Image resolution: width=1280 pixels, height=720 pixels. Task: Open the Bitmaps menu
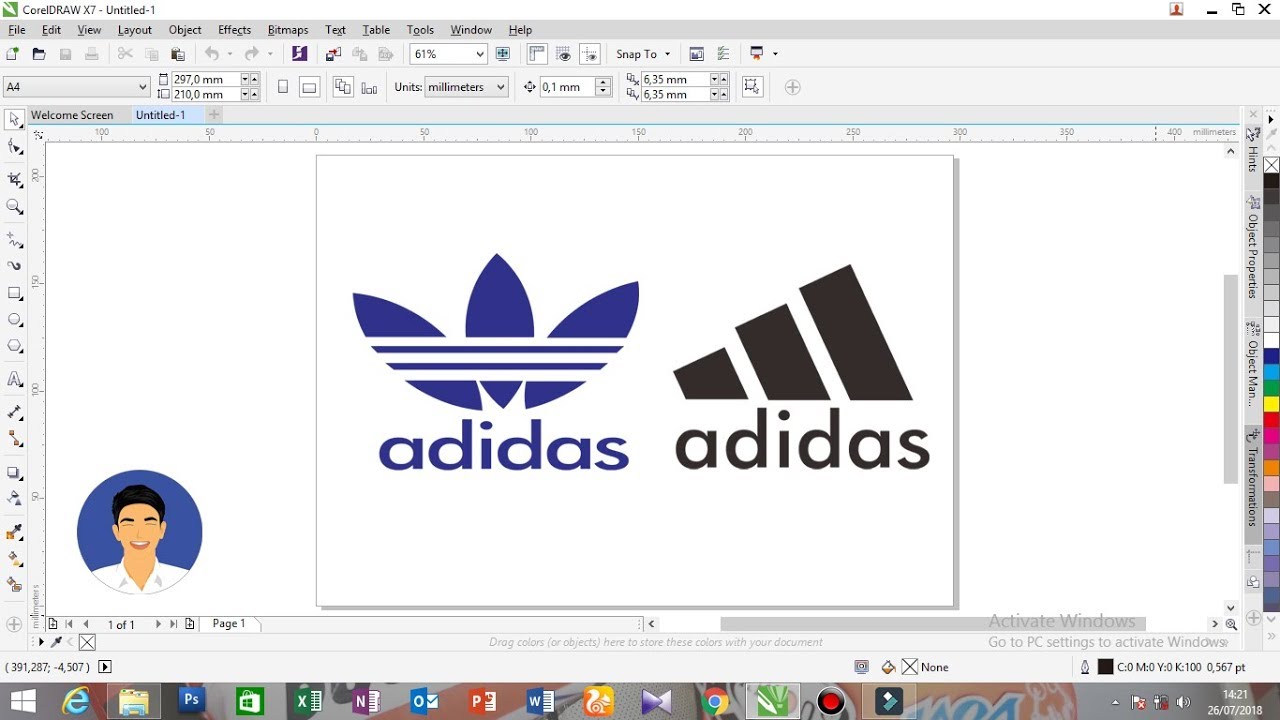[288, 30]
